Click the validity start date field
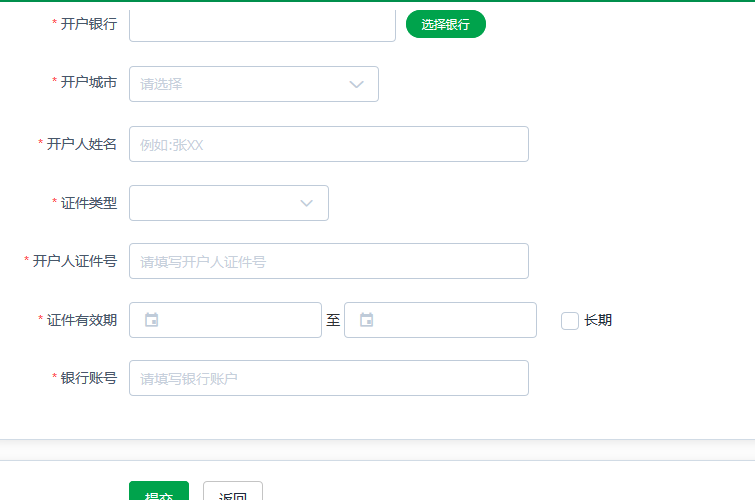The width and height of the screenshot is (755, 503). click(236, 320)
